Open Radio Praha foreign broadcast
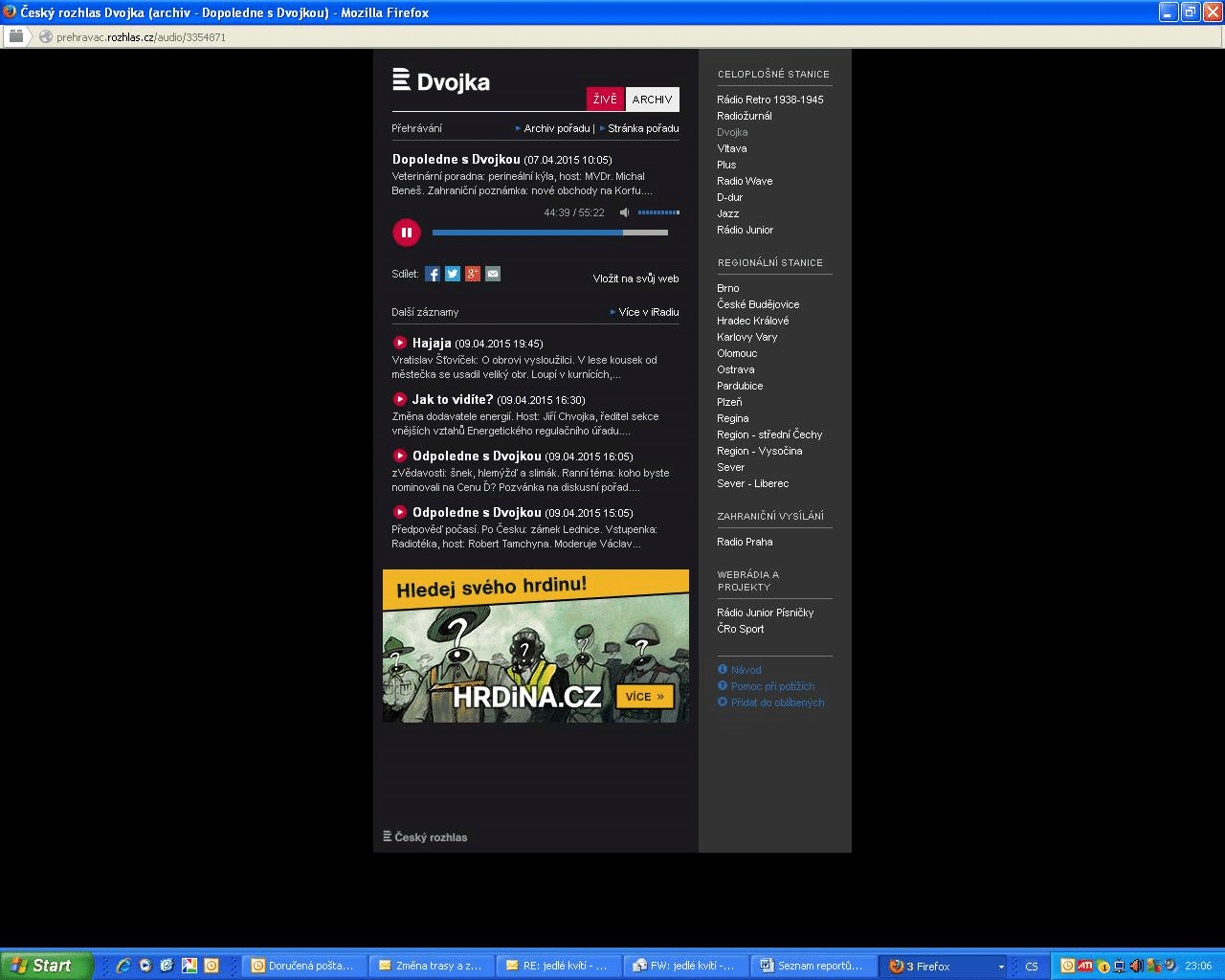The width and height of the screenshot is (1225, 980). pyautogui.click(x=745, y=542)
